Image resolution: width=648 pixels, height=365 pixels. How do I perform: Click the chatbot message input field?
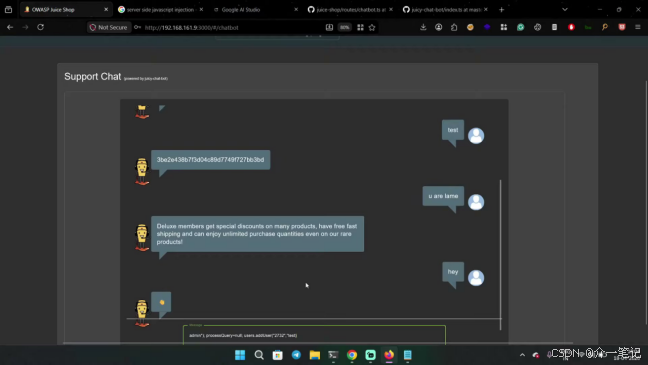tap(314, 335)
